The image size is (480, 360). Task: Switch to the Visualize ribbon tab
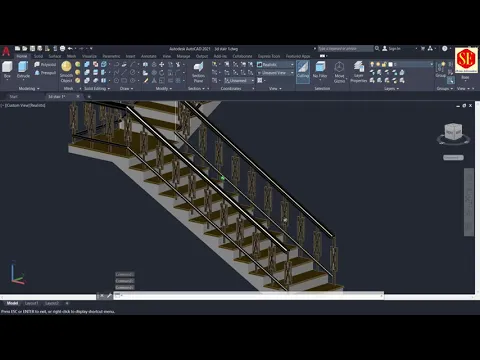click(x=89, y=56)
